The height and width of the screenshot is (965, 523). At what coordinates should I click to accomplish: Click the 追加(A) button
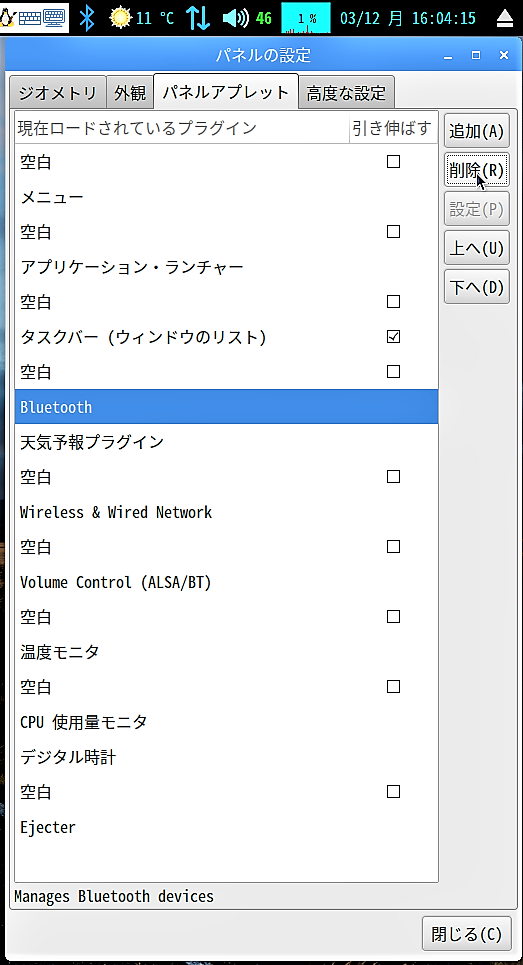(x=477, y=131)
